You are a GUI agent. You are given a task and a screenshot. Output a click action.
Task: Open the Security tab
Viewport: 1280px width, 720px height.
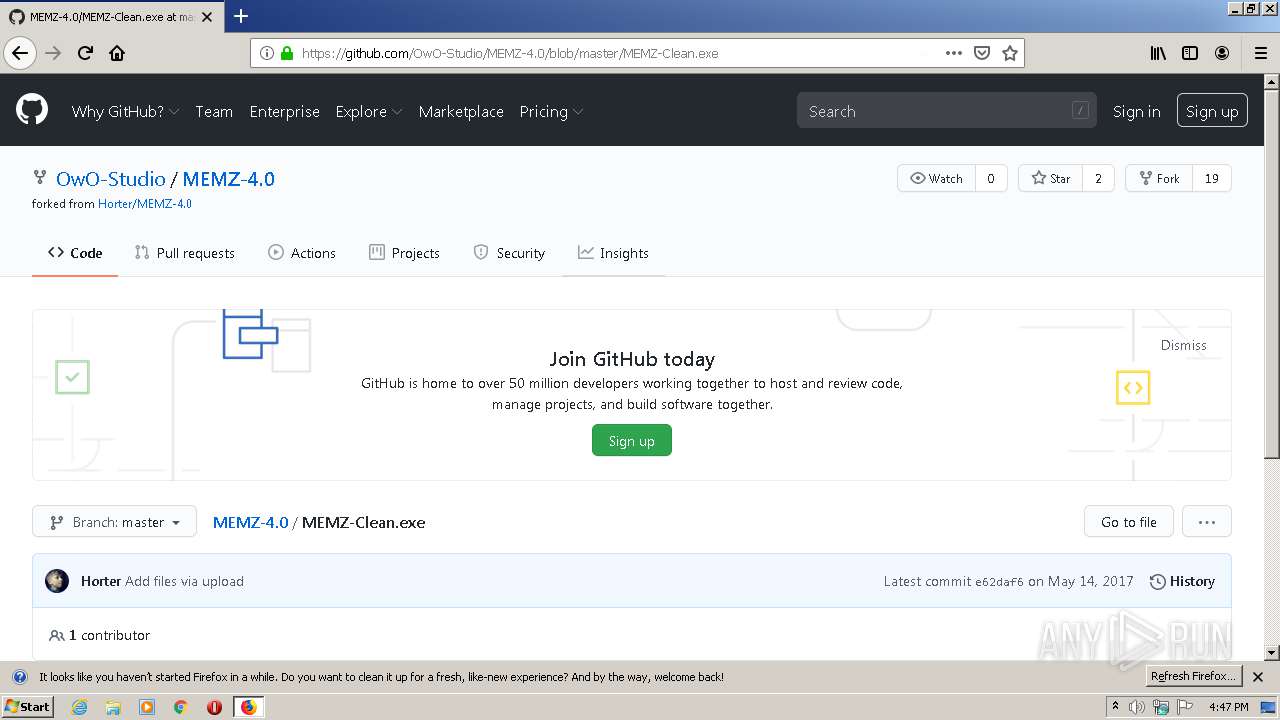(x=509, y=253)
